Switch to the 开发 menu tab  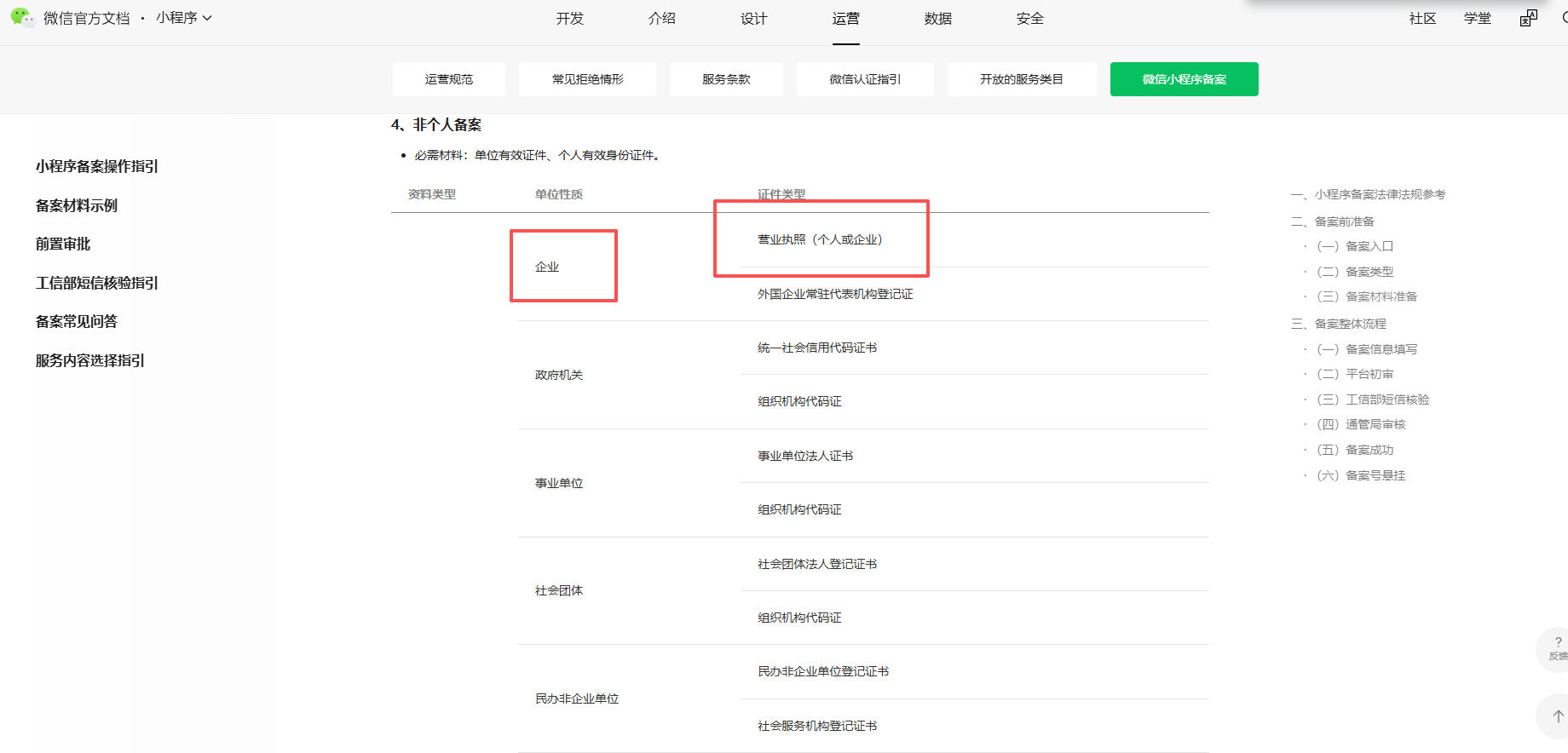coord(570,19)
